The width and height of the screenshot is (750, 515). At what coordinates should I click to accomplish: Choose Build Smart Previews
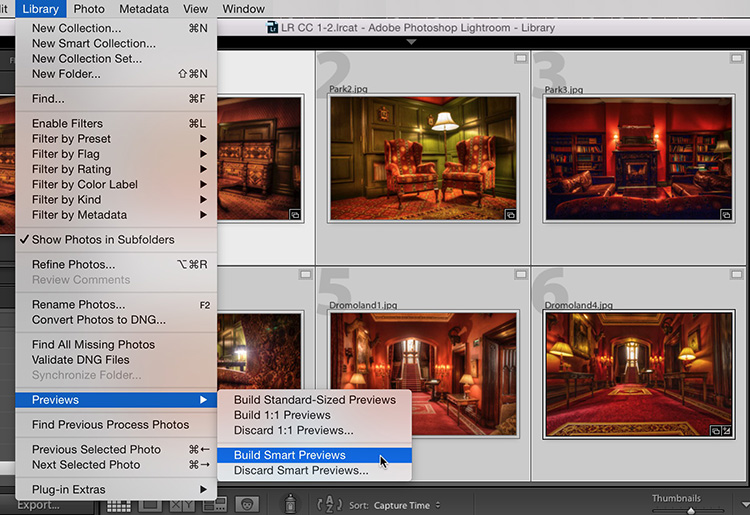(314, 455)
